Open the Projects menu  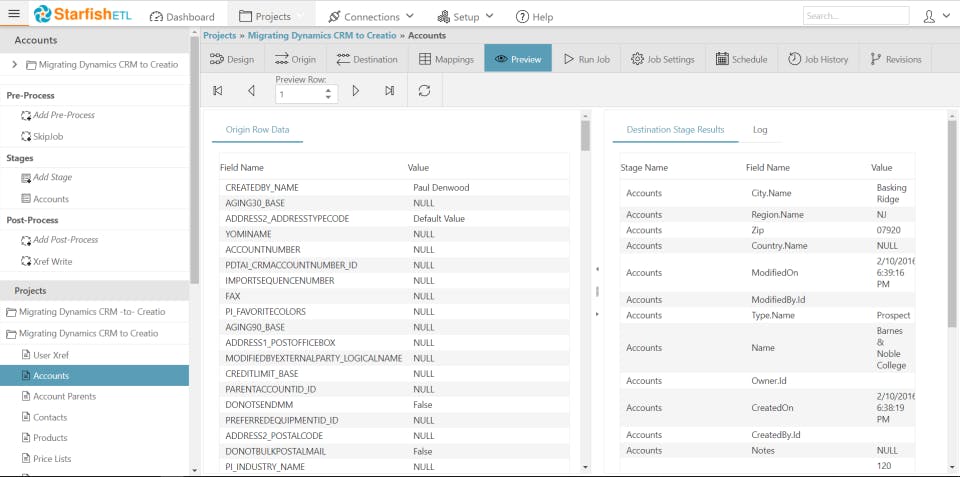(x=271, y=17)
